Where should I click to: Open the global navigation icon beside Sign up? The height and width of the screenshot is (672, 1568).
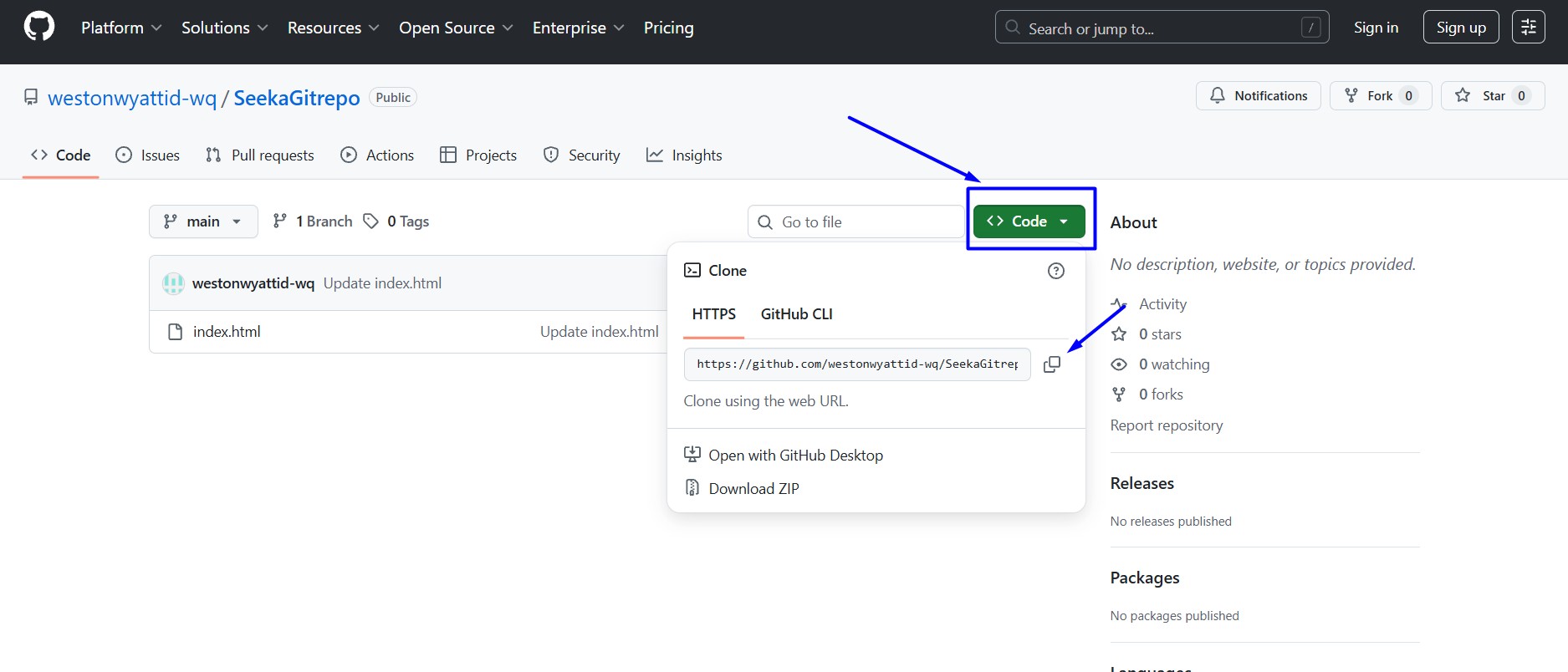point(1528,27)
